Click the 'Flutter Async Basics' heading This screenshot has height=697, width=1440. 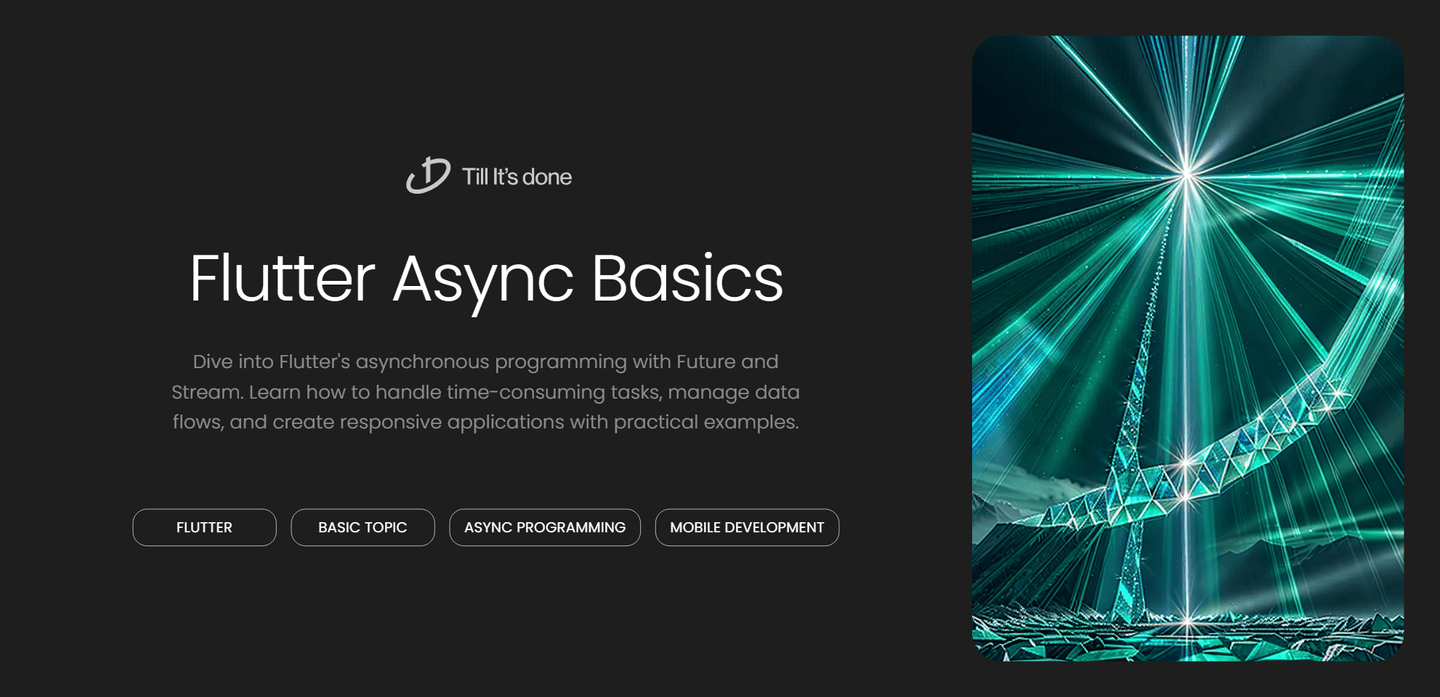coord(486,278)
